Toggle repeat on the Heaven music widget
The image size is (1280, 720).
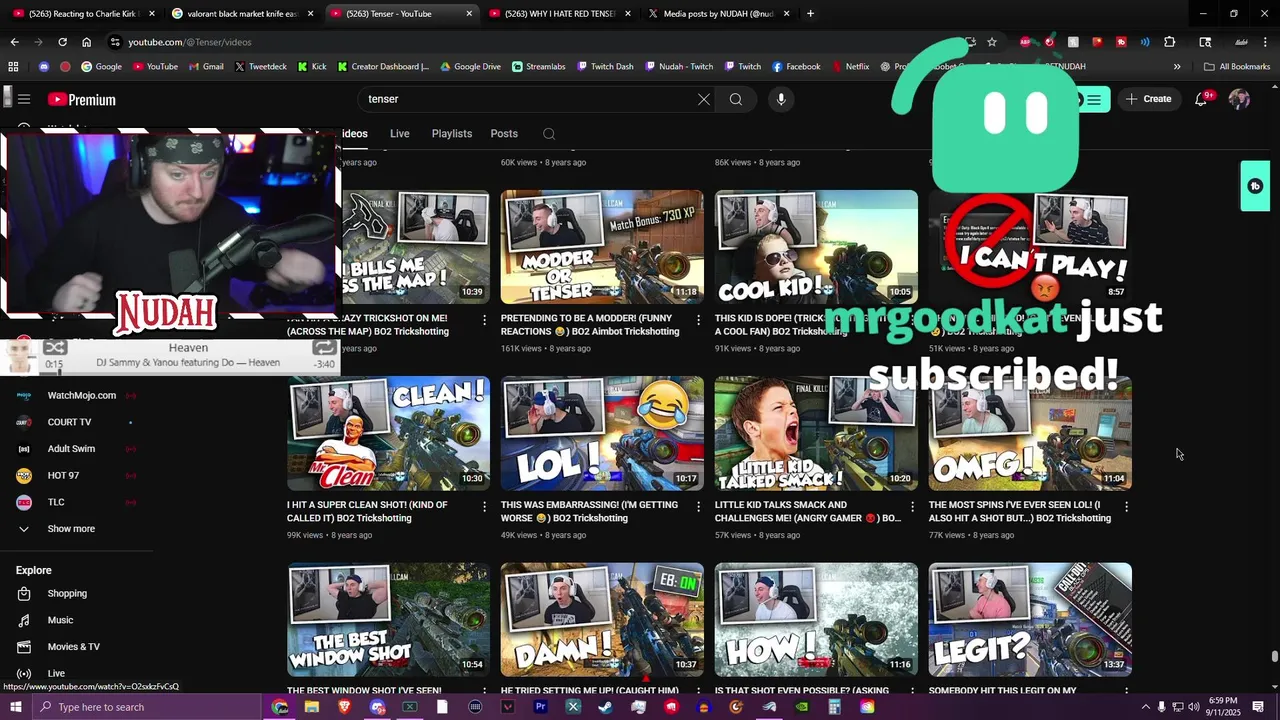tap(324, 347)
